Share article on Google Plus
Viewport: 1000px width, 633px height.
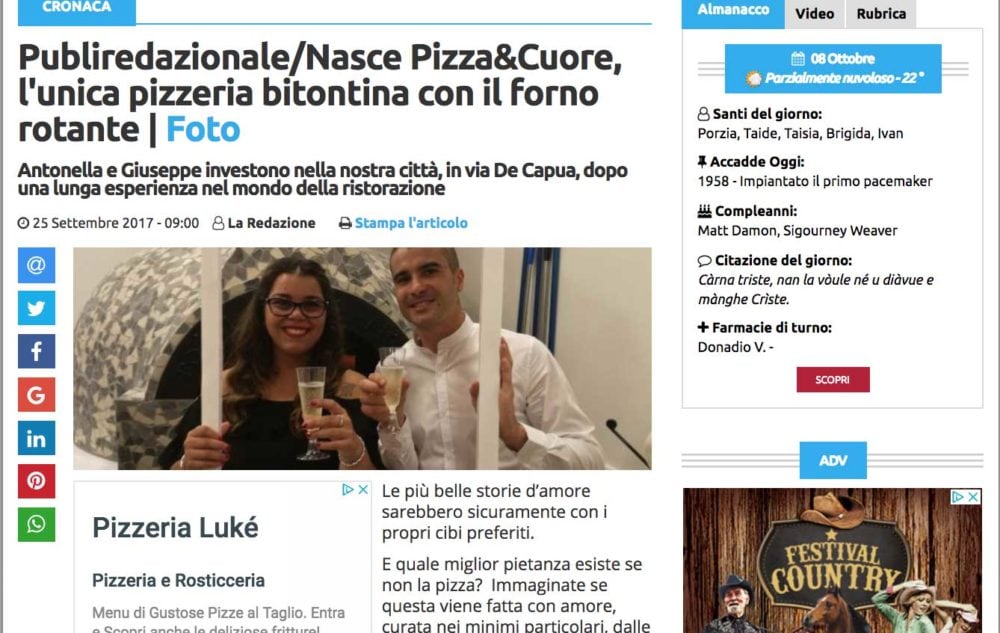pos(36,395)
